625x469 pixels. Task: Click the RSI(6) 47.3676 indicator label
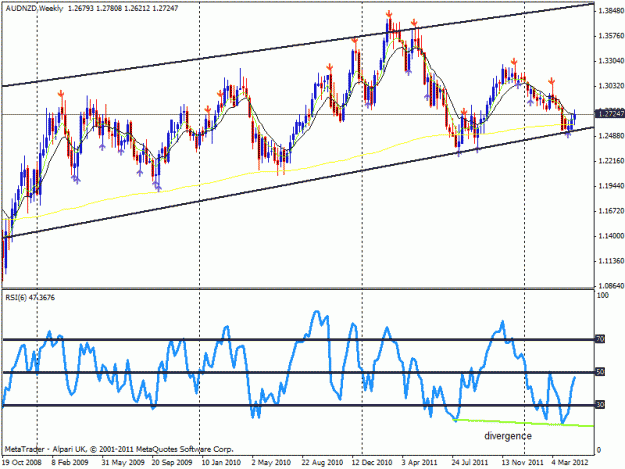pyautogui.click(x=30, y=298)
